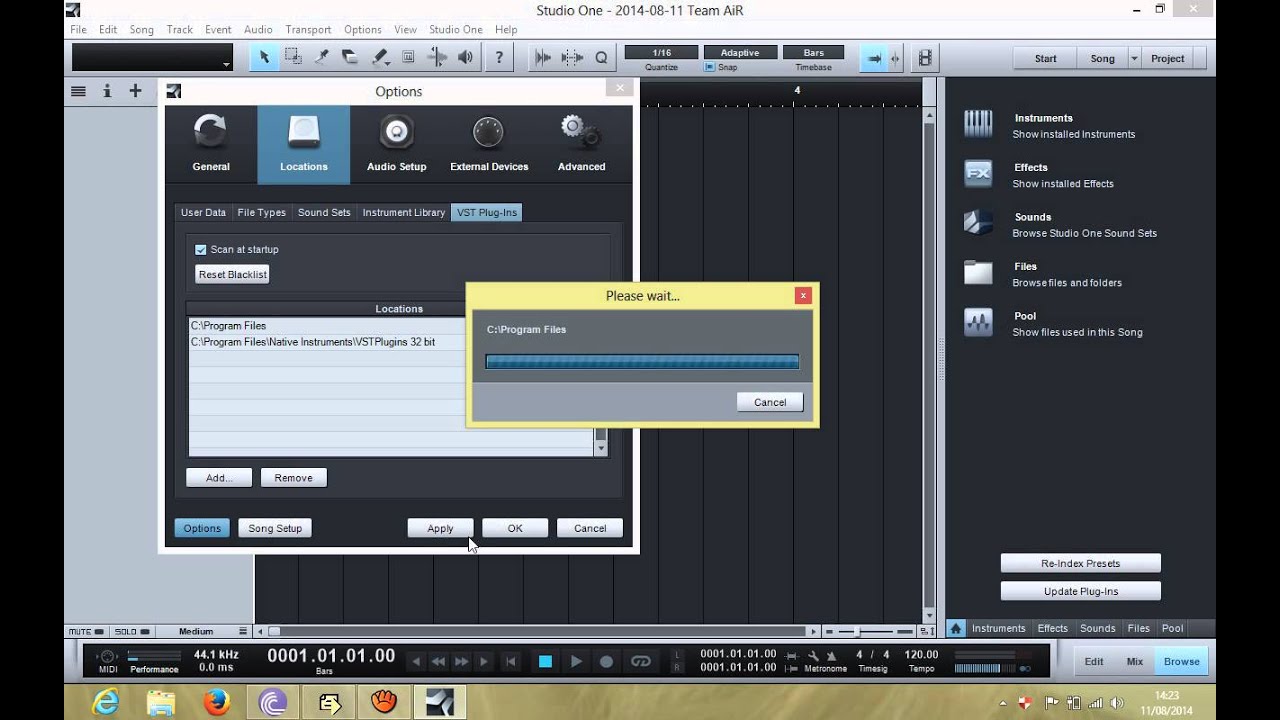Toggle the Mix view
This screenshot has width=1280, height=720.
click(x=1134, y=661)
